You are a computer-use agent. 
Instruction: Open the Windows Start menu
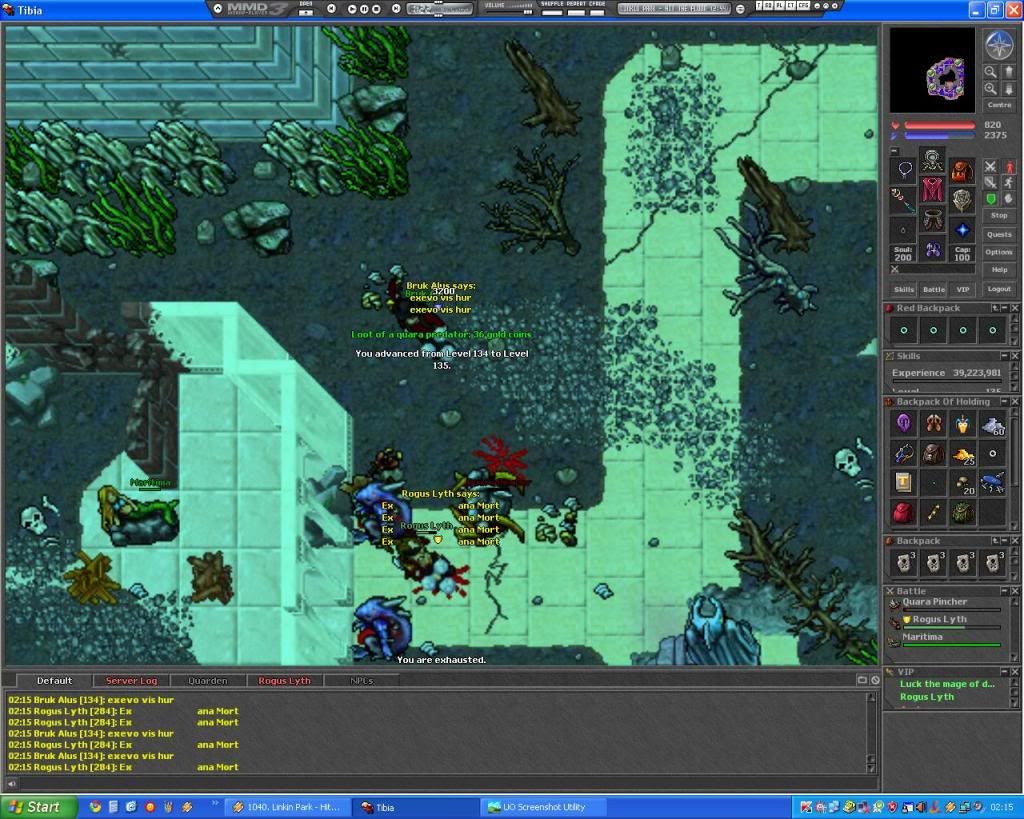tap(36, 807)
